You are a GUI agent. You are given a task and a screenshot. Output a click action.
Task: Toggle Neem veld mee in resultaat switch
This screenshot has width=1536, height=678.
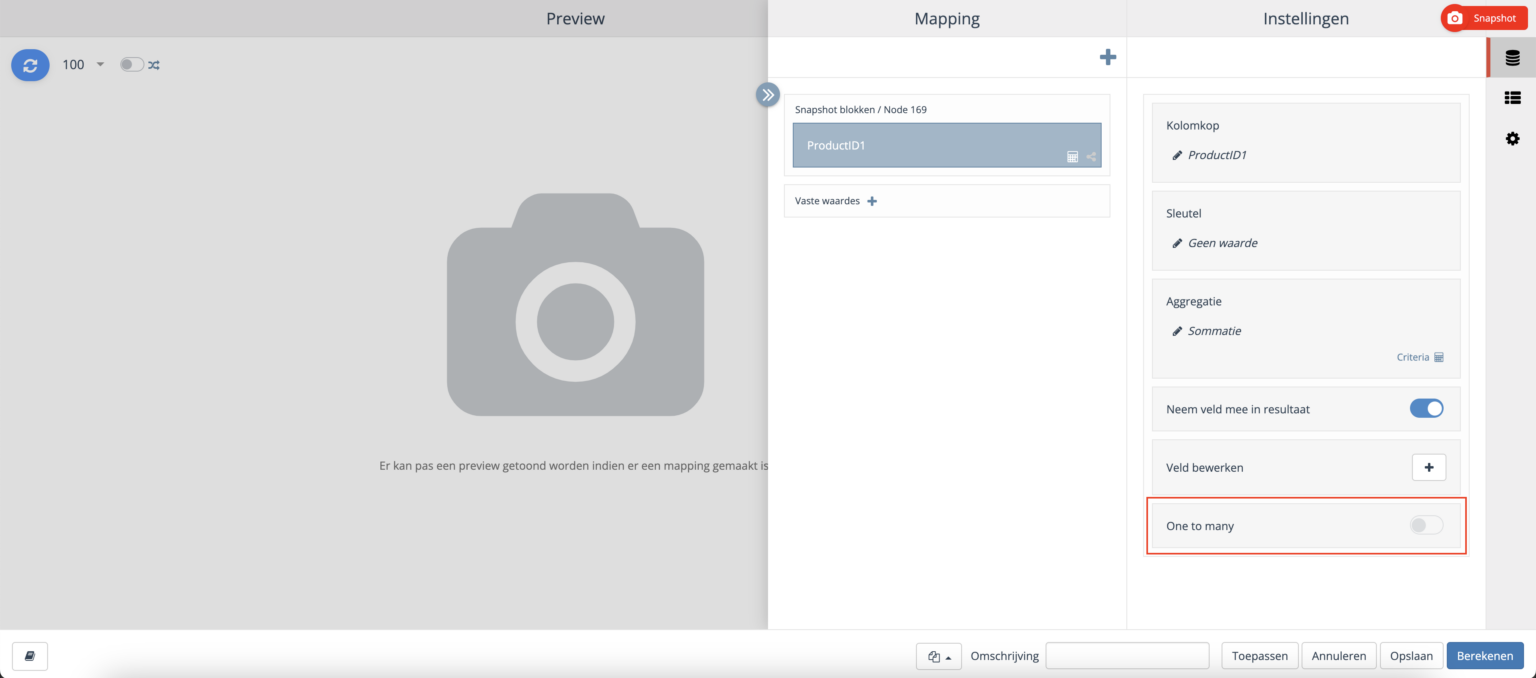point(1427,408)
